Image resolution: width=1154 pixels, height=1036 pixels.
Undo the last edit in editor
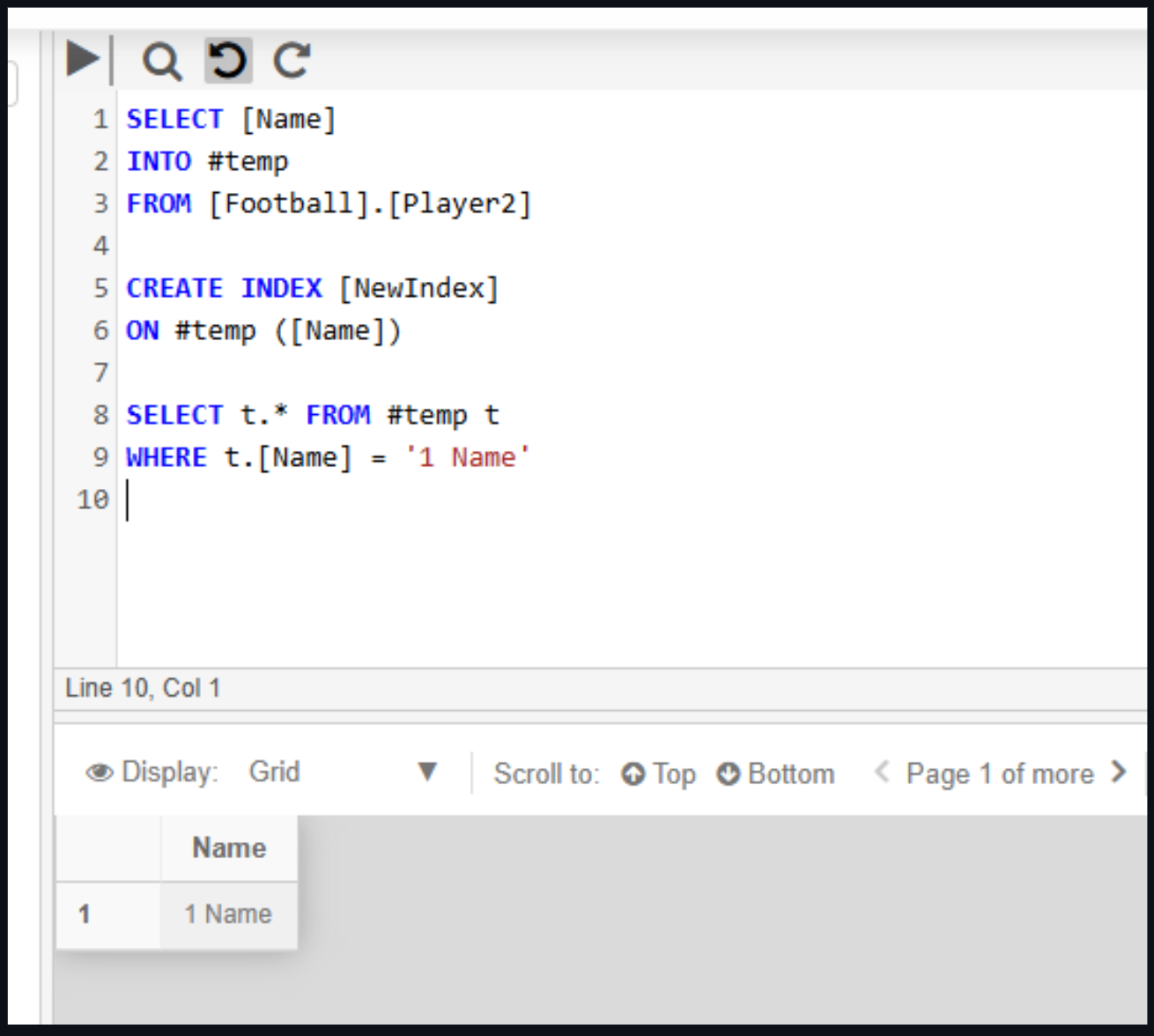point(228,61)
